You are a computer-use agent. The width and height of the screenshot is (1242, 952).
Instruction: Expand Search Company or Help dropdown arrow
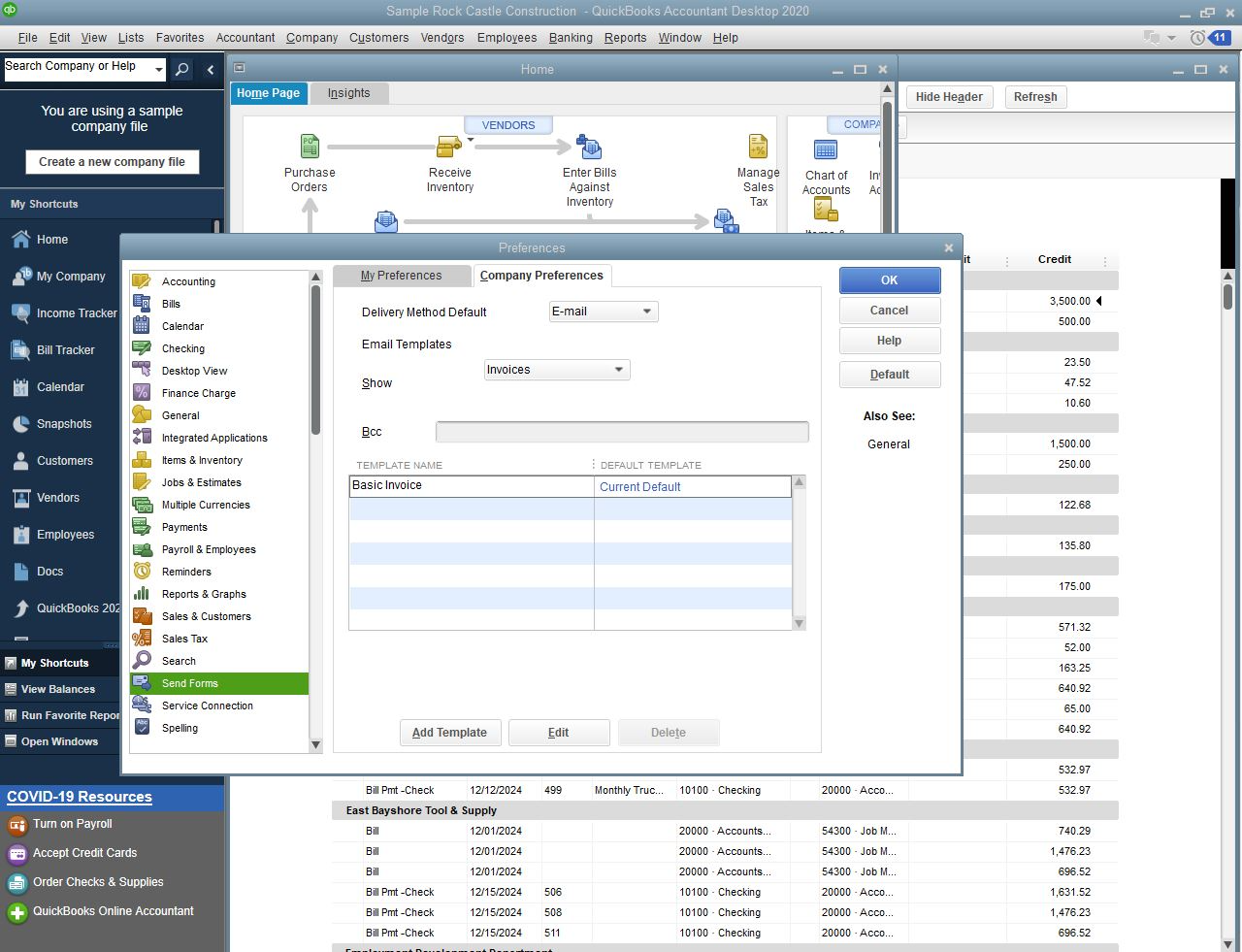tap(159, 70)
